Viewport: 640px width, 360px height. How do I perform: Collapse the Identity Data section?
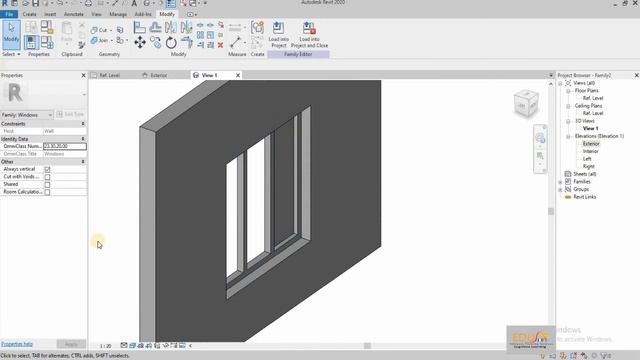(83, 139)
